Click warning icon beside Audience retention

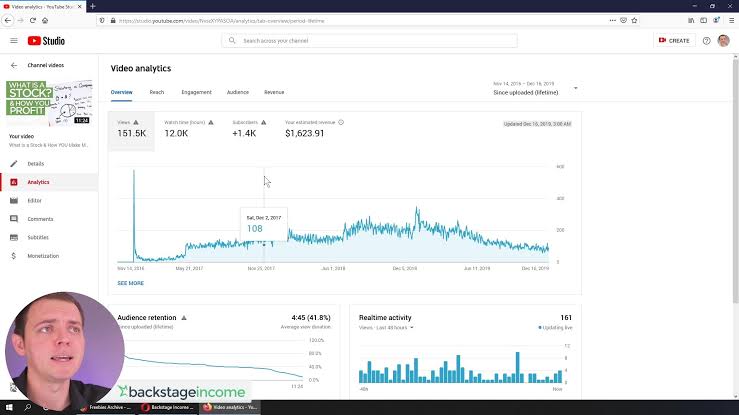point(184,318)
